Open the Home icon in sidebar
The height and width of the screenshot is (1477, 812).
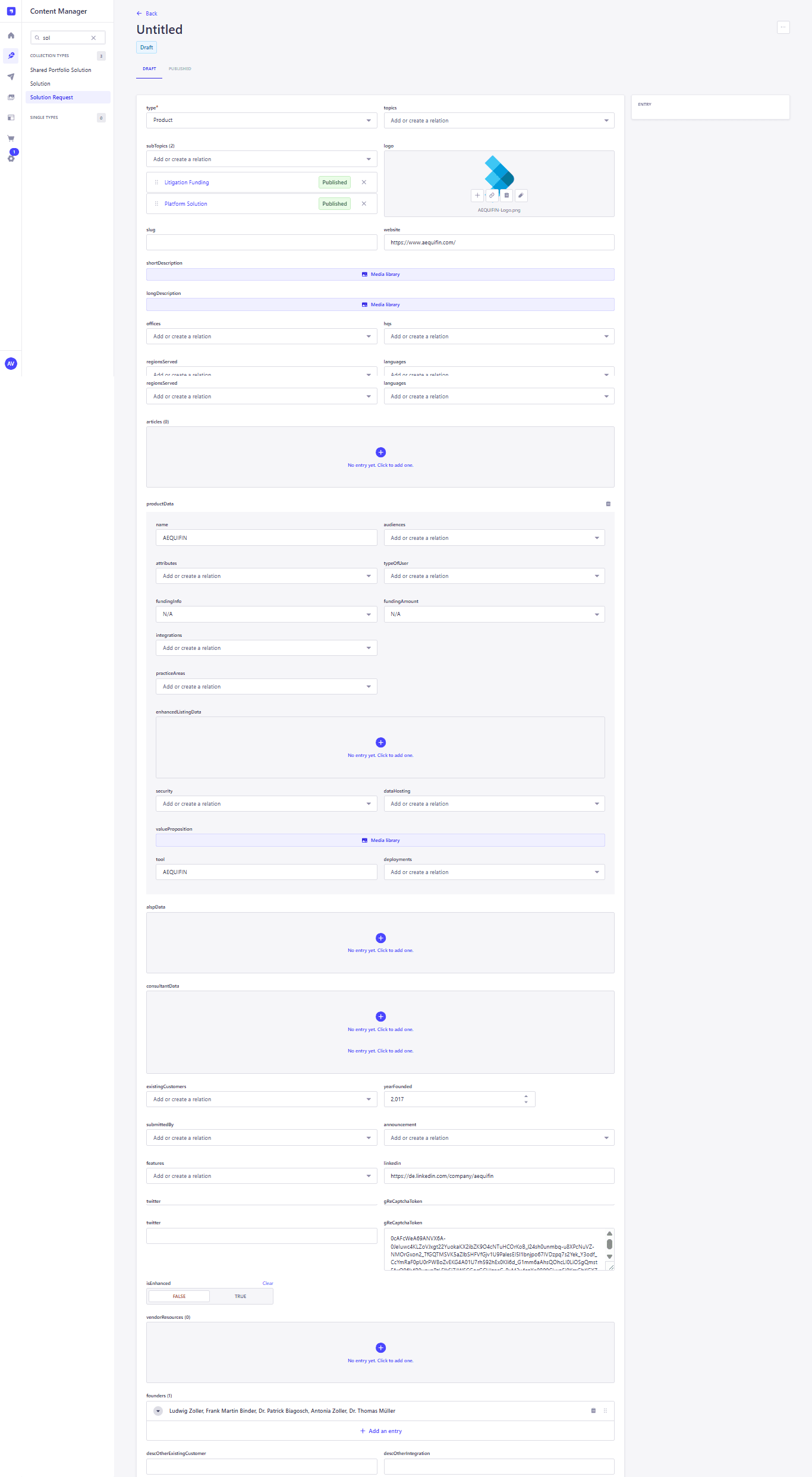pos(11,36)
